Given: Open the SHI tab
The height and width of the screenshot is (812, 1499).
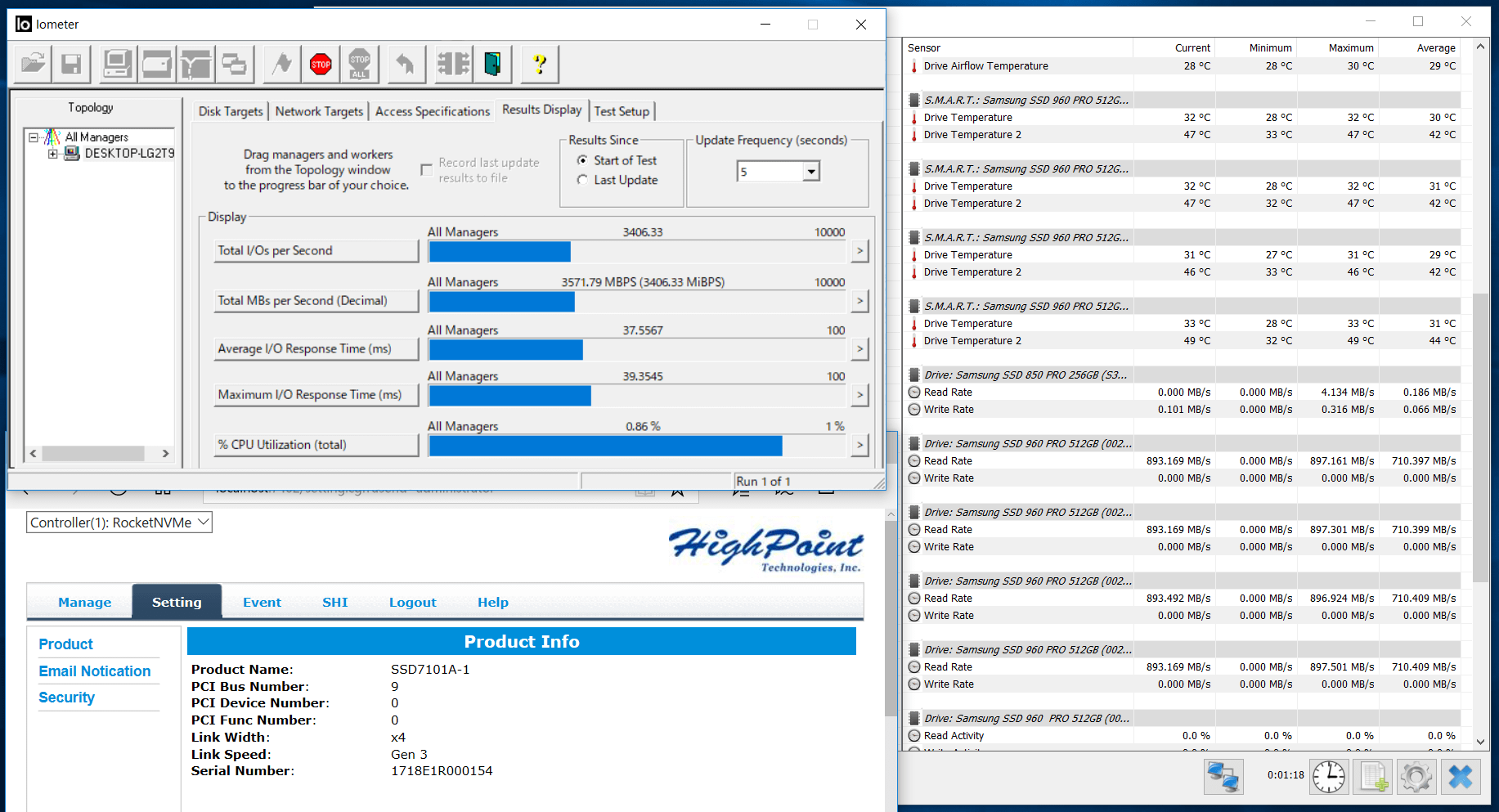Looking at the screenshot, I should 335,602.
